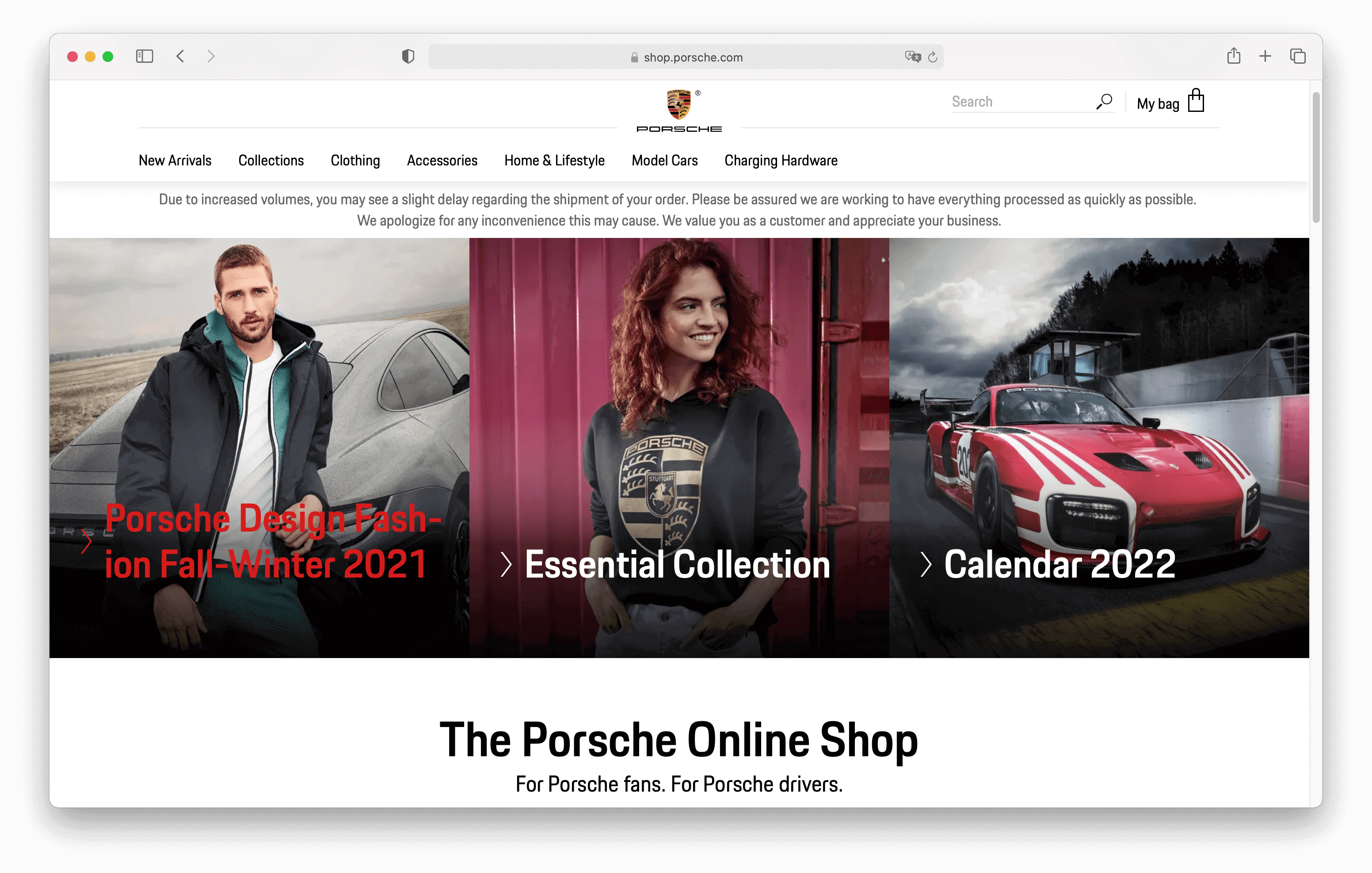This screenshot has height=873, width=1372.
Task: Open the Calendar 2022 banner
Action: [1059, 564]
